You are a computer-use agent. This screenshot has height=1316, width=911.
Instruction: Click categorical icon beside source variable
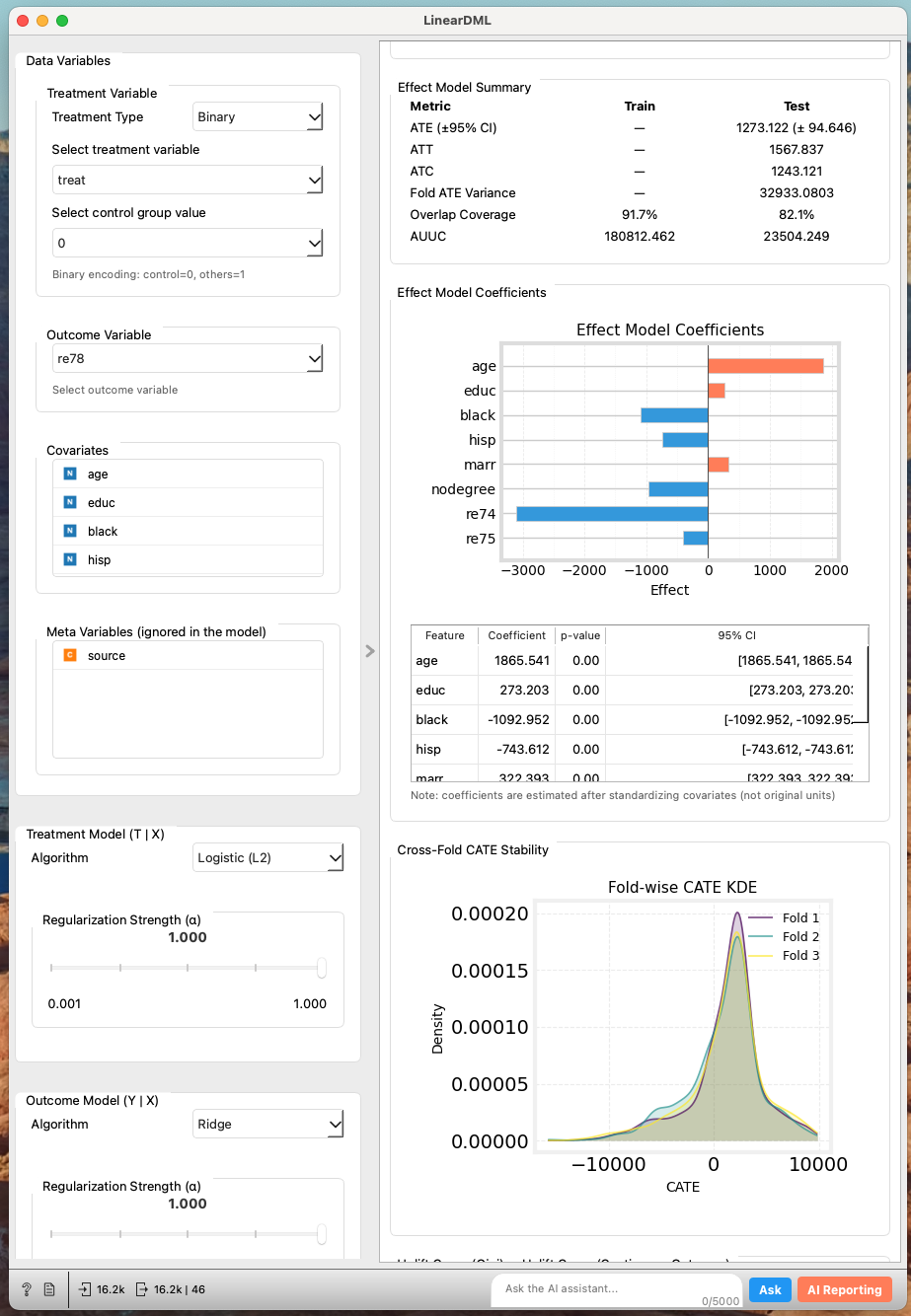coord(69,656)
